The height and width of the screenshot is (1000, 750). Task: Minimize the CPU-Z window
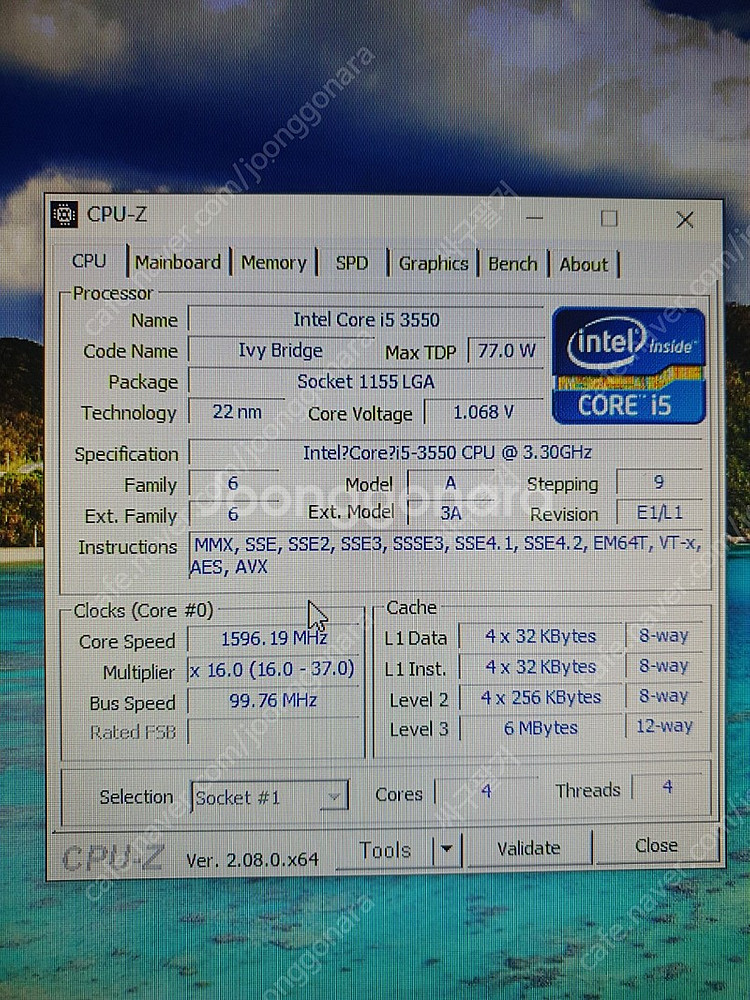point(534,219)
